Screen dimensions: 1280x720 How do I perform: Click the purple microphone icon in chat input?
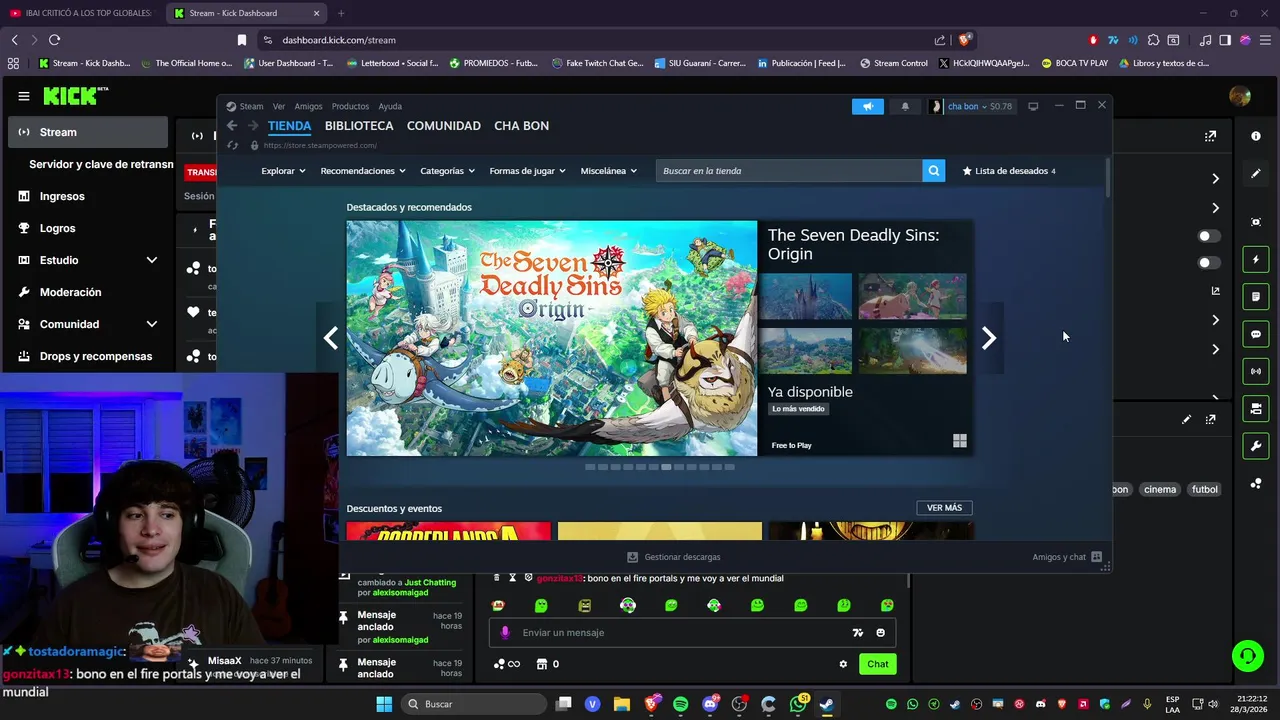(505, 632)
